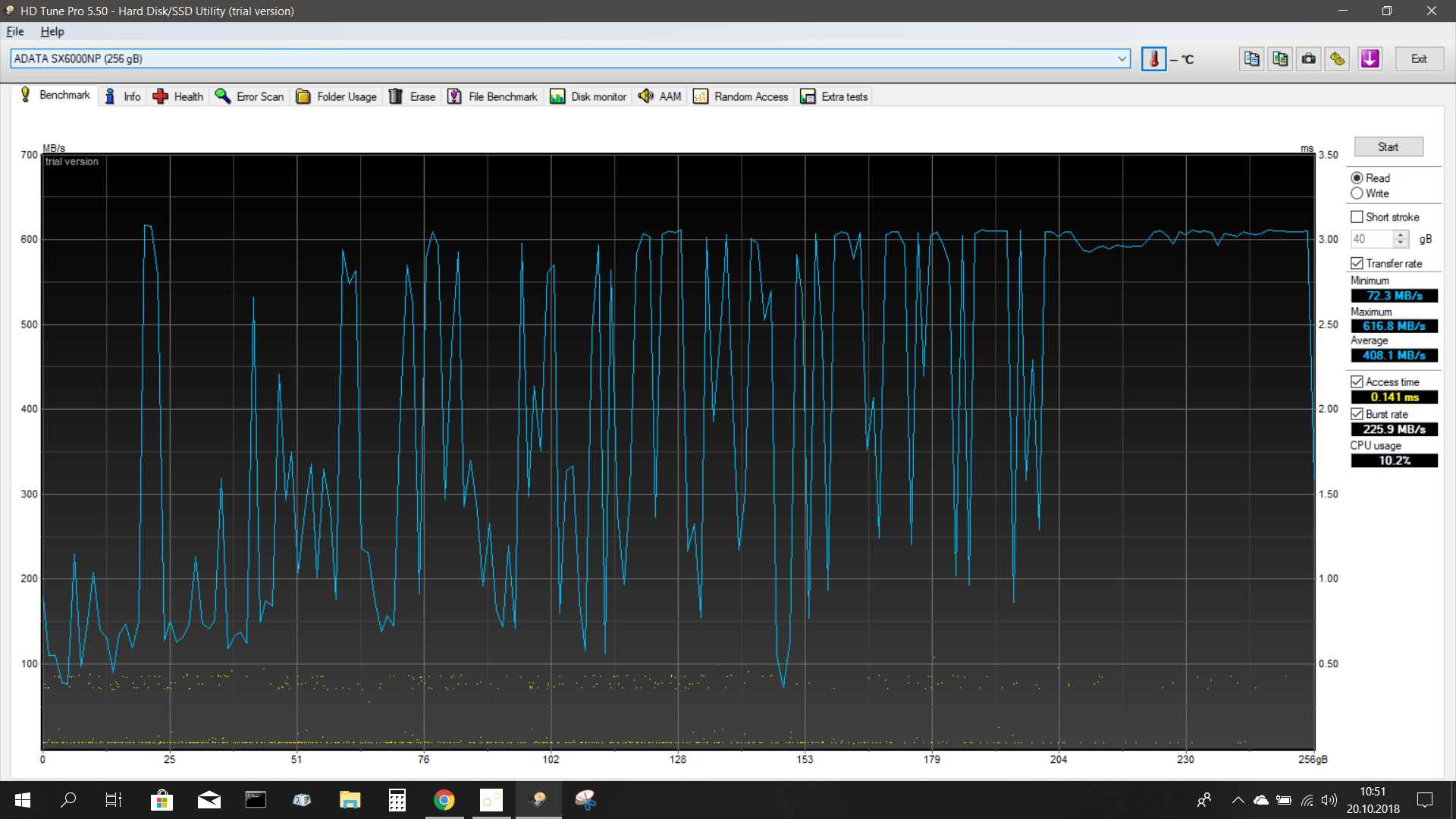Open the Health tab

coord(179,96)
